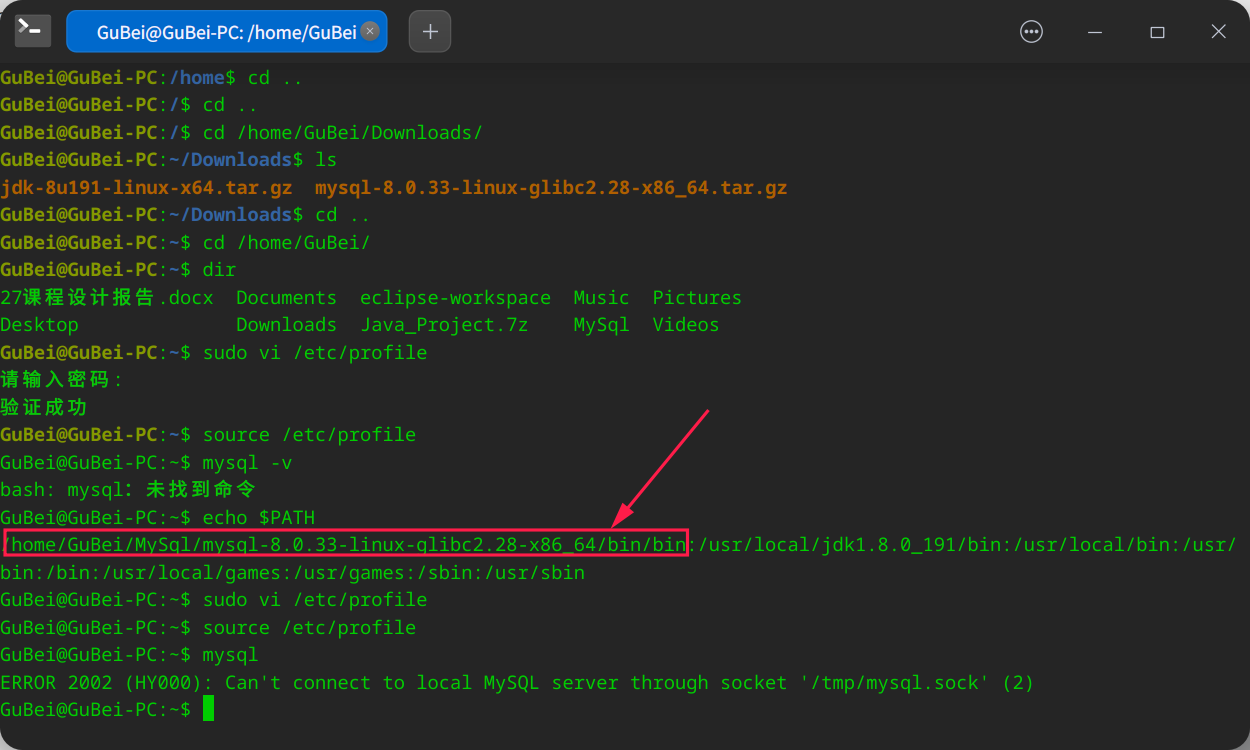Click the mysql: 未找到命令 error line
This screenshot has height=750, width=1250.
(x=130, y=489)
